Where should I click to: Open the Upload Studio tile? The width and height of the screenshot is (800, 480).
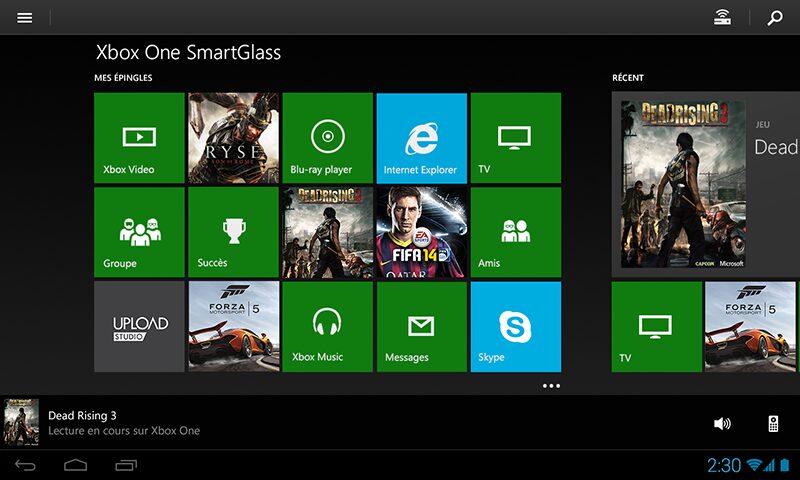139,326
